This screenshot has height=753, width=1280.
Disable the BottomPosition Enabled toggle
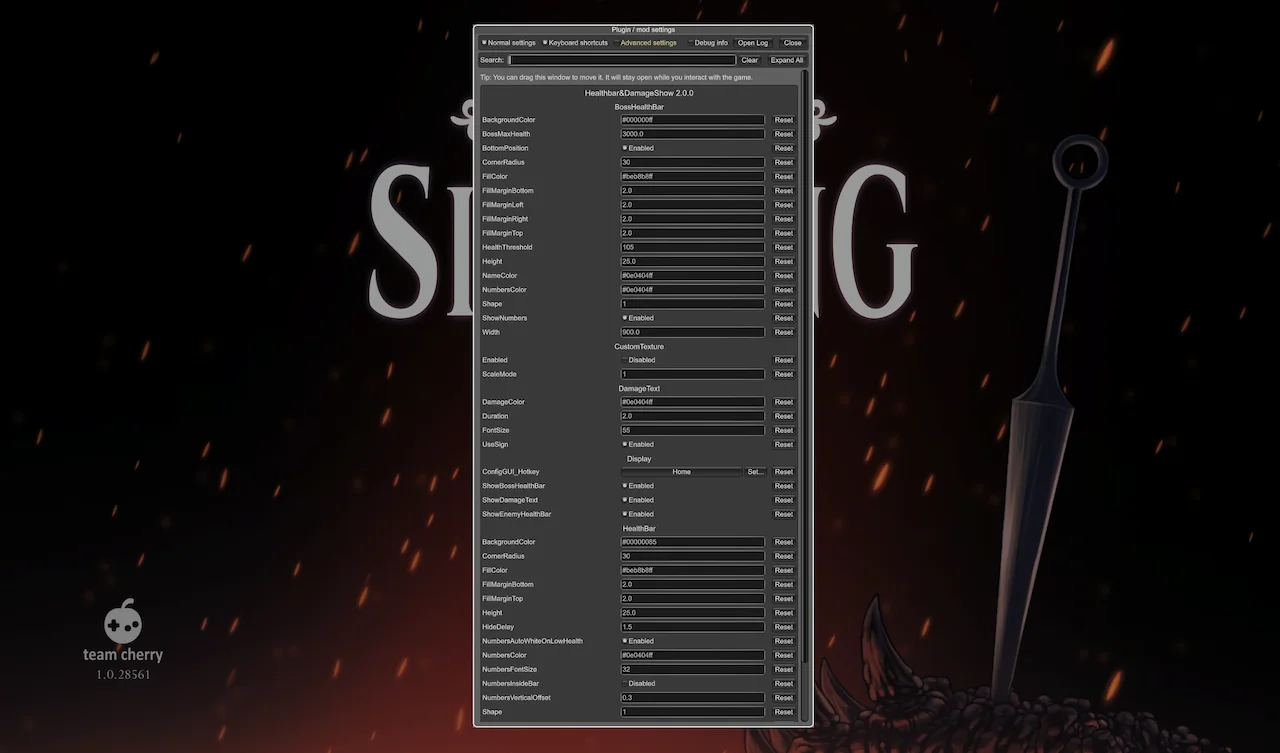638,148
